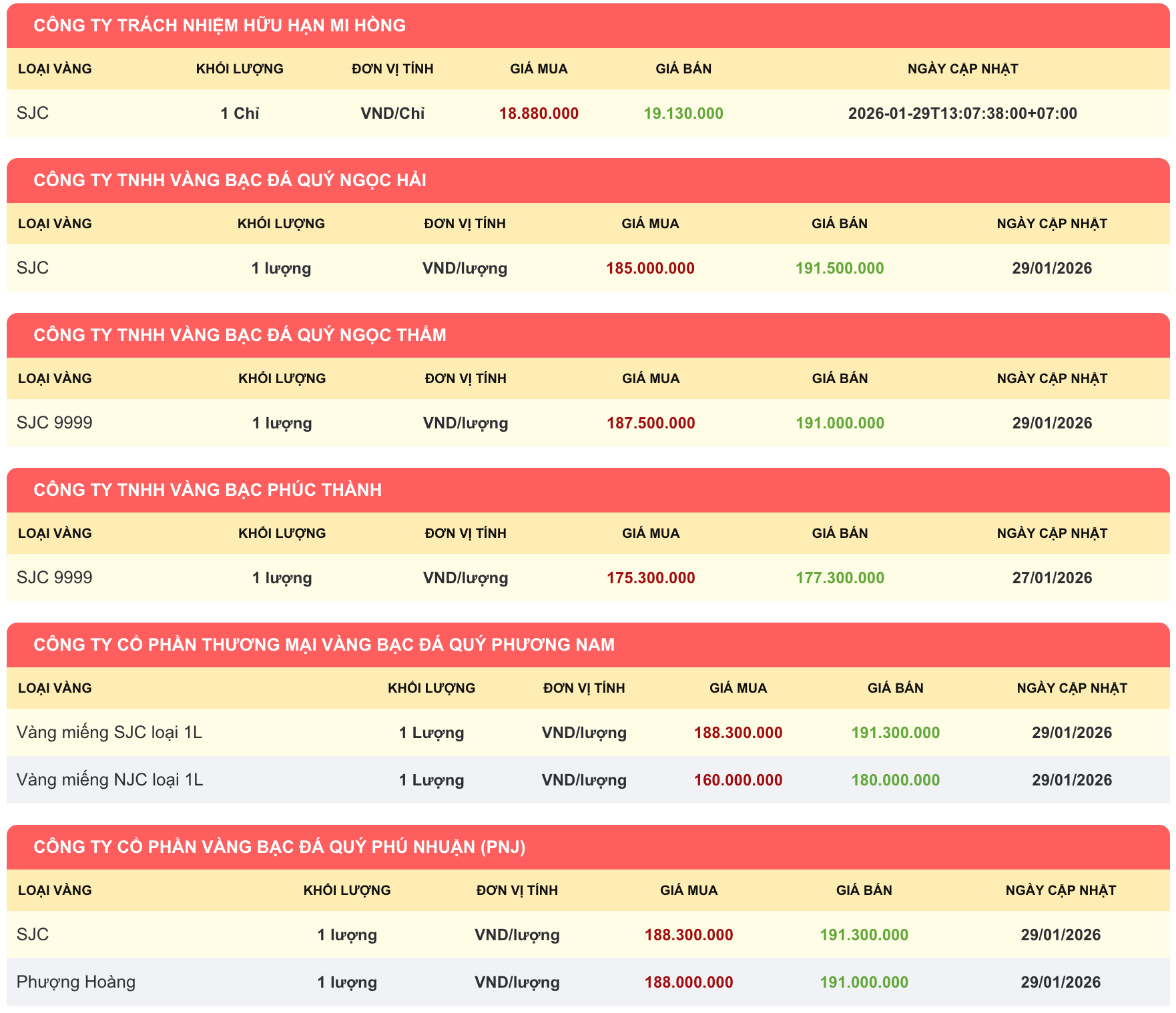Click Phúc Thành's sell price 177.300.000
This screenshot has width=1176, height=1013.
pyautogui.click(x=839, y=578)
